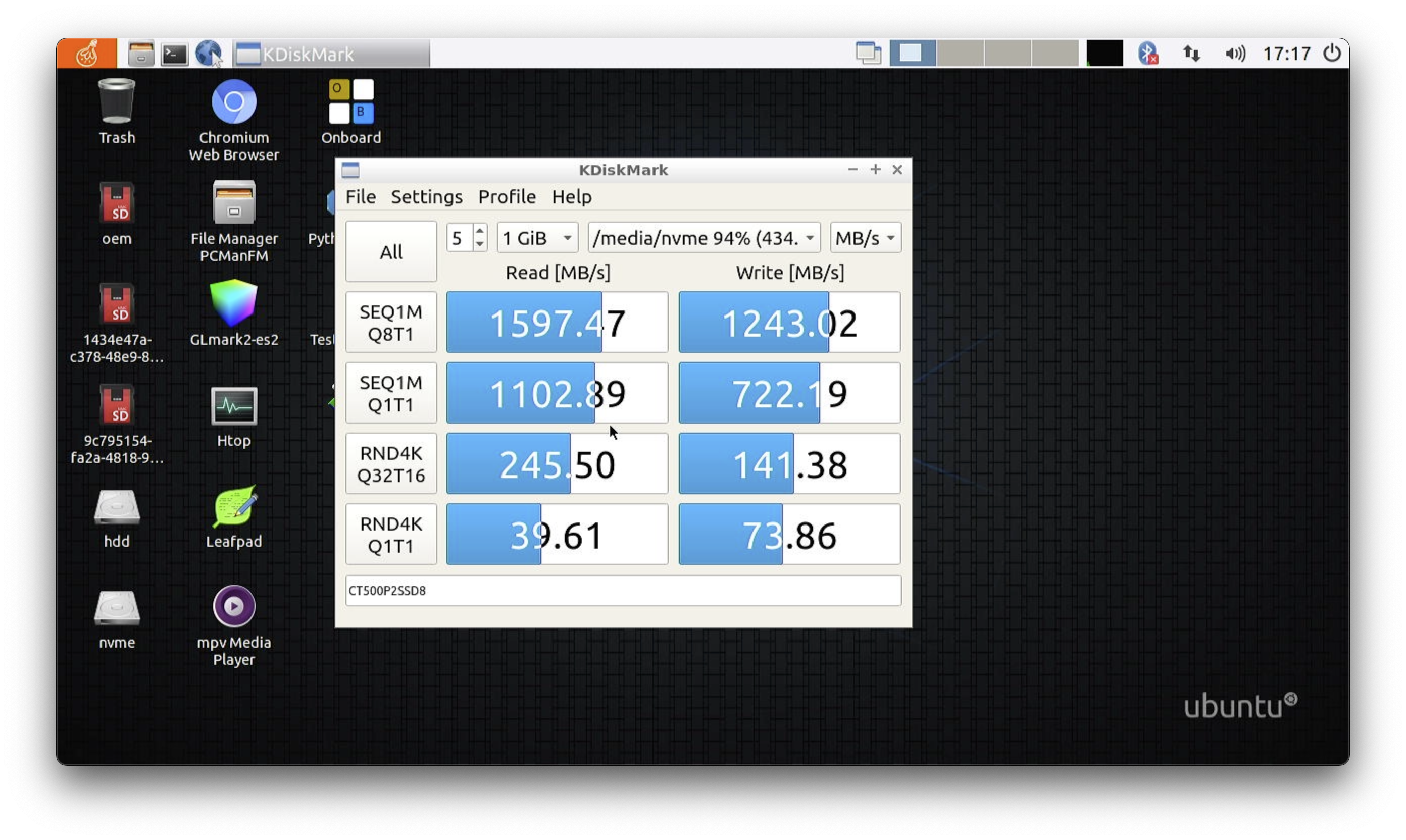Click the volume speaker tray icon
Viewport: 1406px width, 840px height.
pyautogui.click(x=1235, y=54)
